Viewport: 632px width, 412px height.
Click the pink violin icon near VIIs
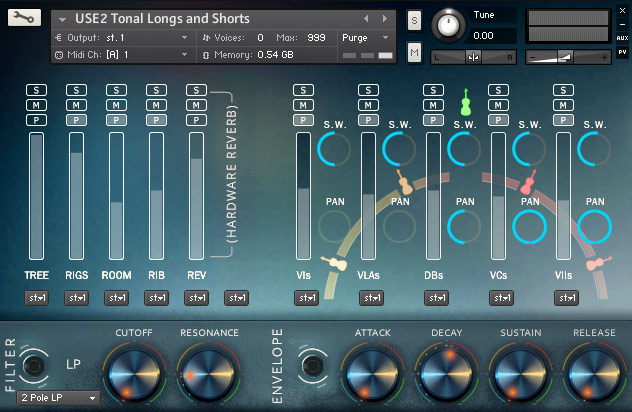[x=599, y=263]
